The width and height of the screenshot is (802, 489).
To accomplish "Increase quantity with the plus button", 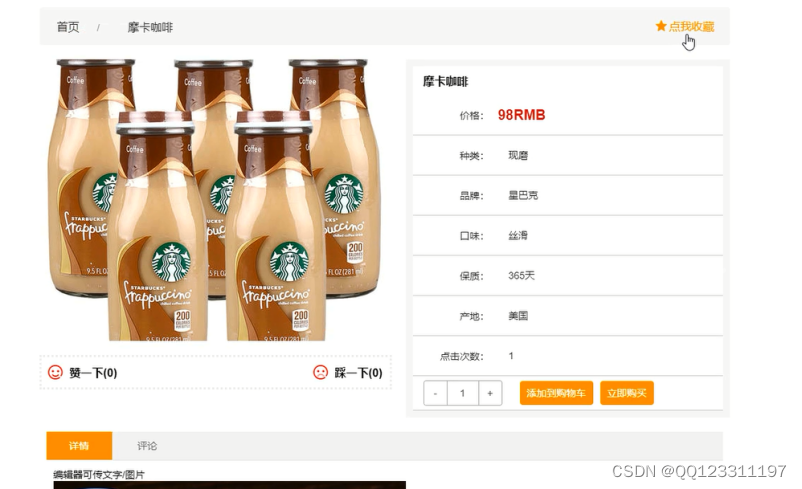I will tap(490, 393).
